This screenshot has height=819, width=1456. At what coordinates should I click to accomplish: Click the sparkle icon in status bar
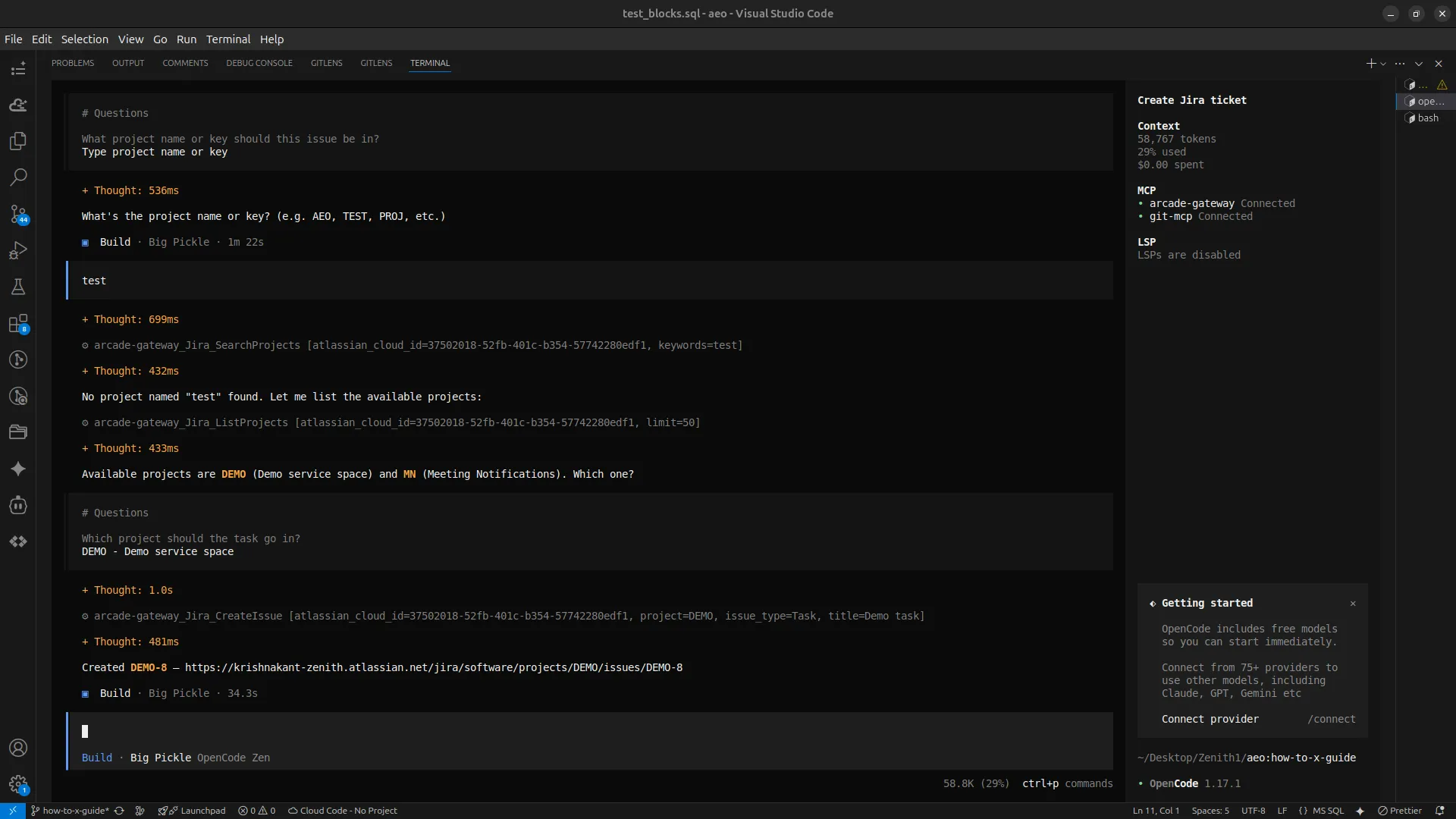click(1360, 811)
